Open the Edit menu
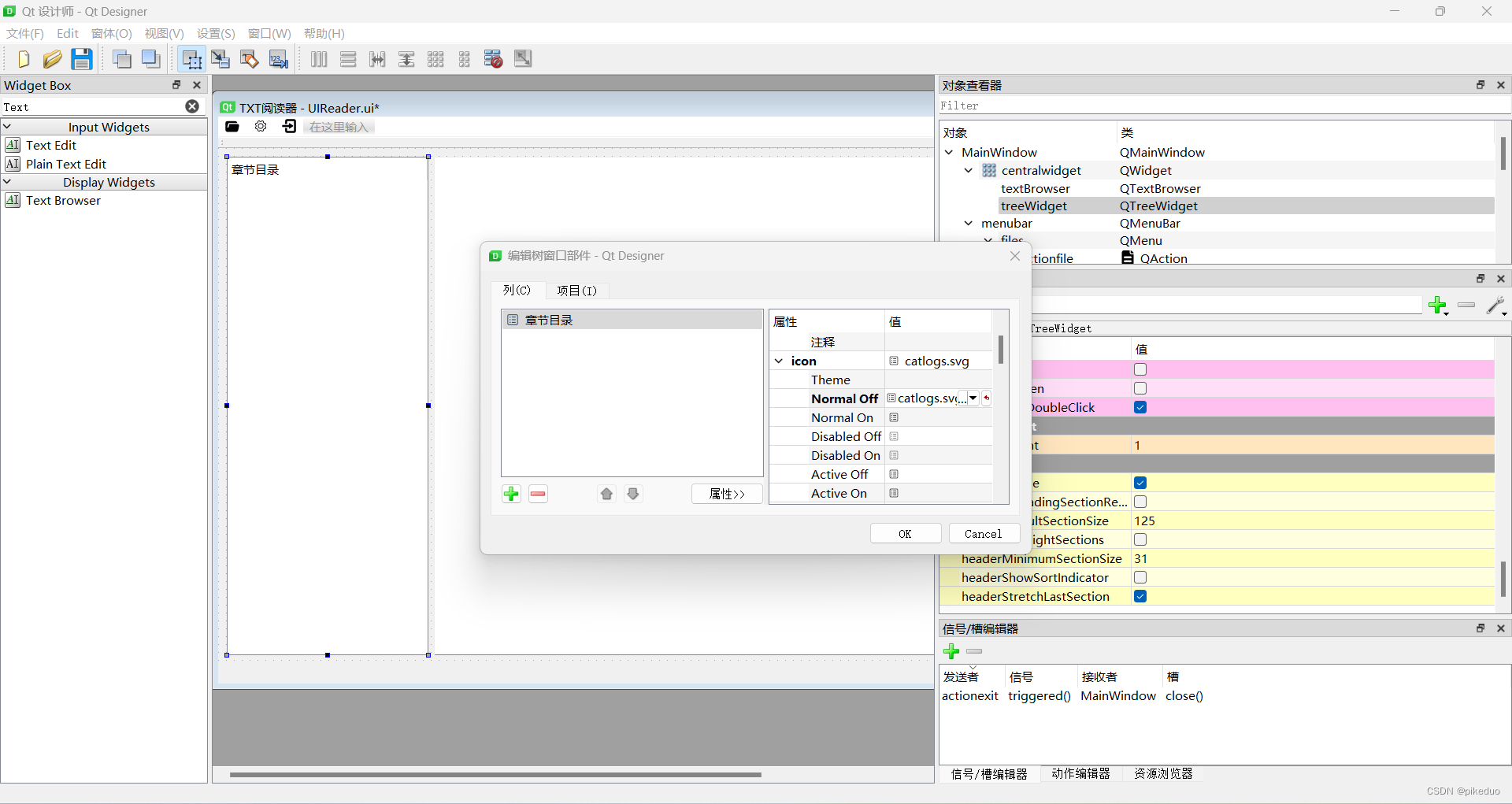This screenshot has width=1512, height=804. point(68,33)
